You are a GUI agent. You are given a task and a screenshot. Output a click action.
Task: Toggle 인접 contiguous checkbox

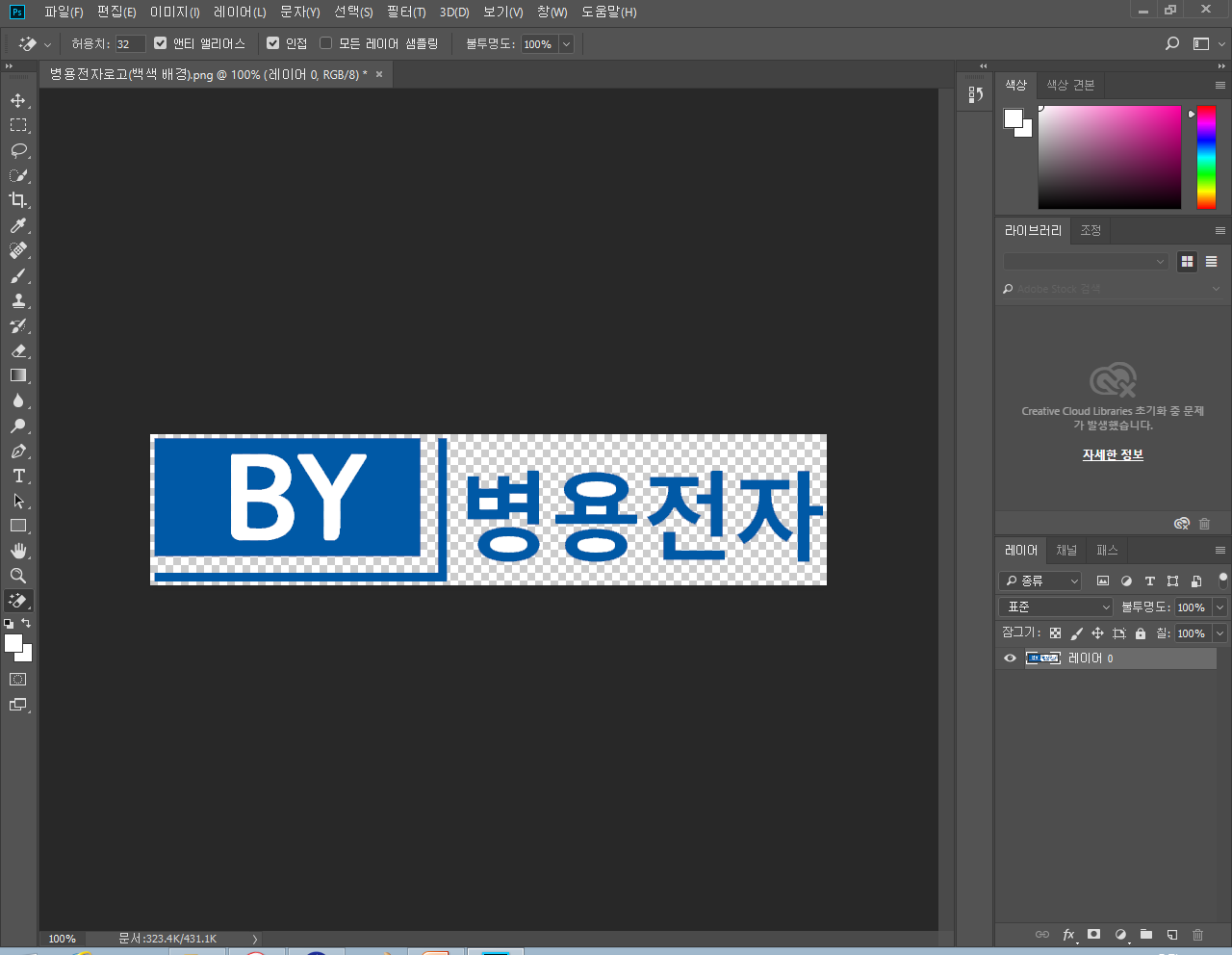tap(273, 43)
